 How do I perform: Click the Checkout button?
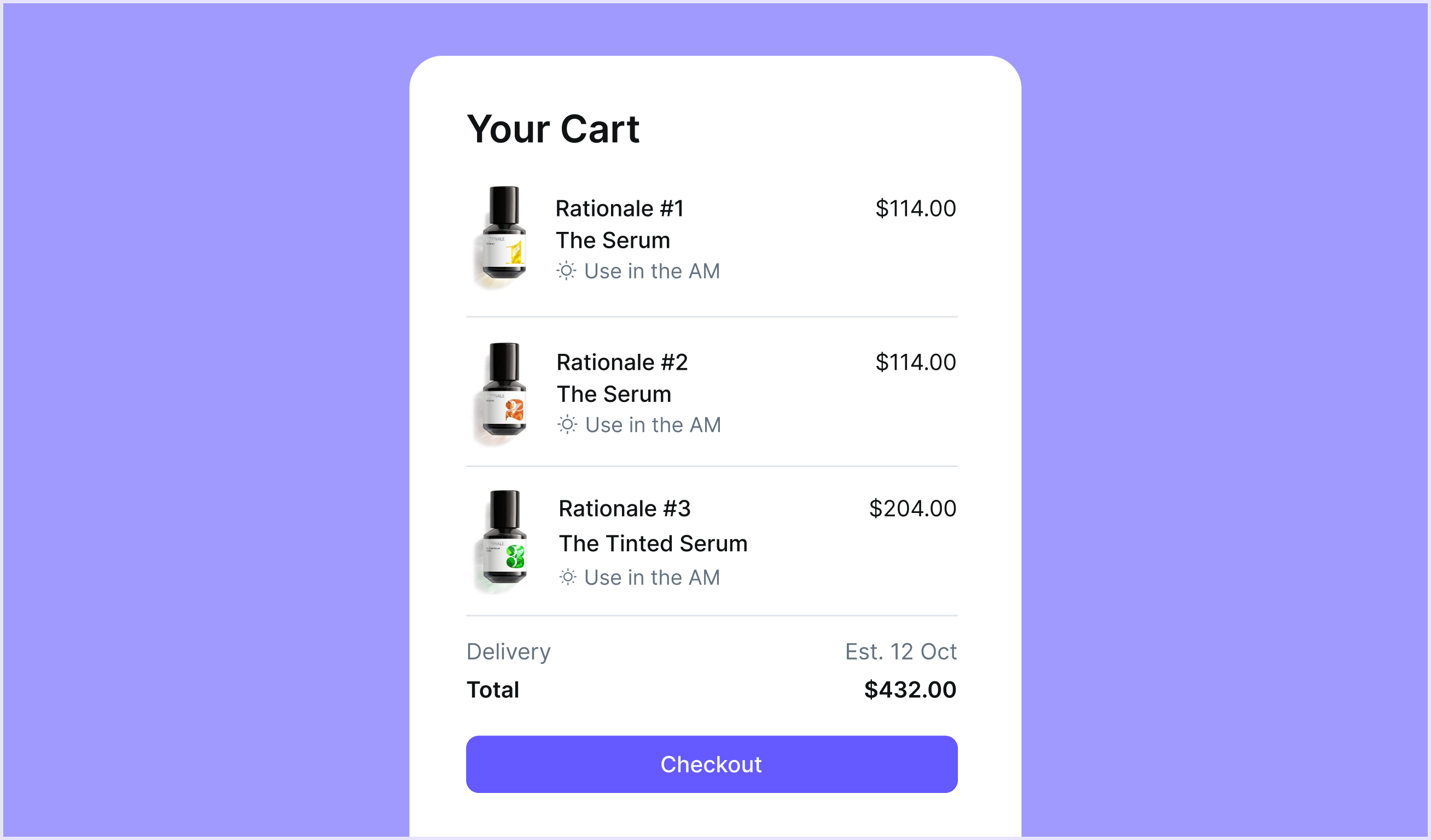click(712, 765)
